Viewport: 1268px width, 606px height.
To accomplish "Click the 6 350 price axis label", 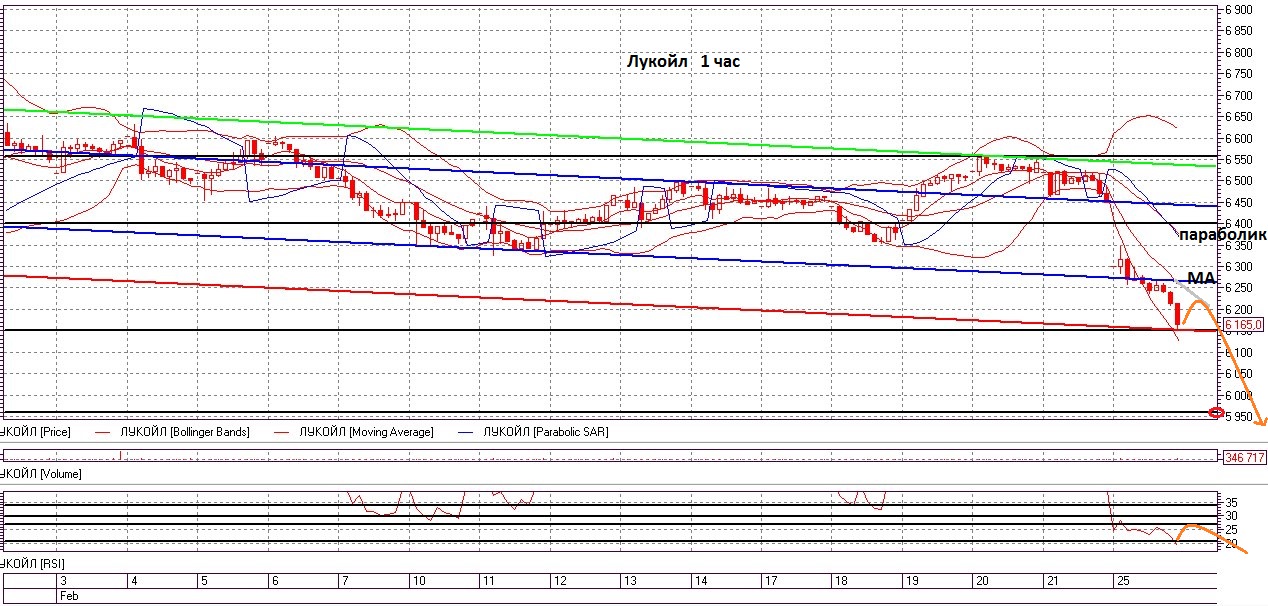I will pyautogui.click(x=1238, y=245).
